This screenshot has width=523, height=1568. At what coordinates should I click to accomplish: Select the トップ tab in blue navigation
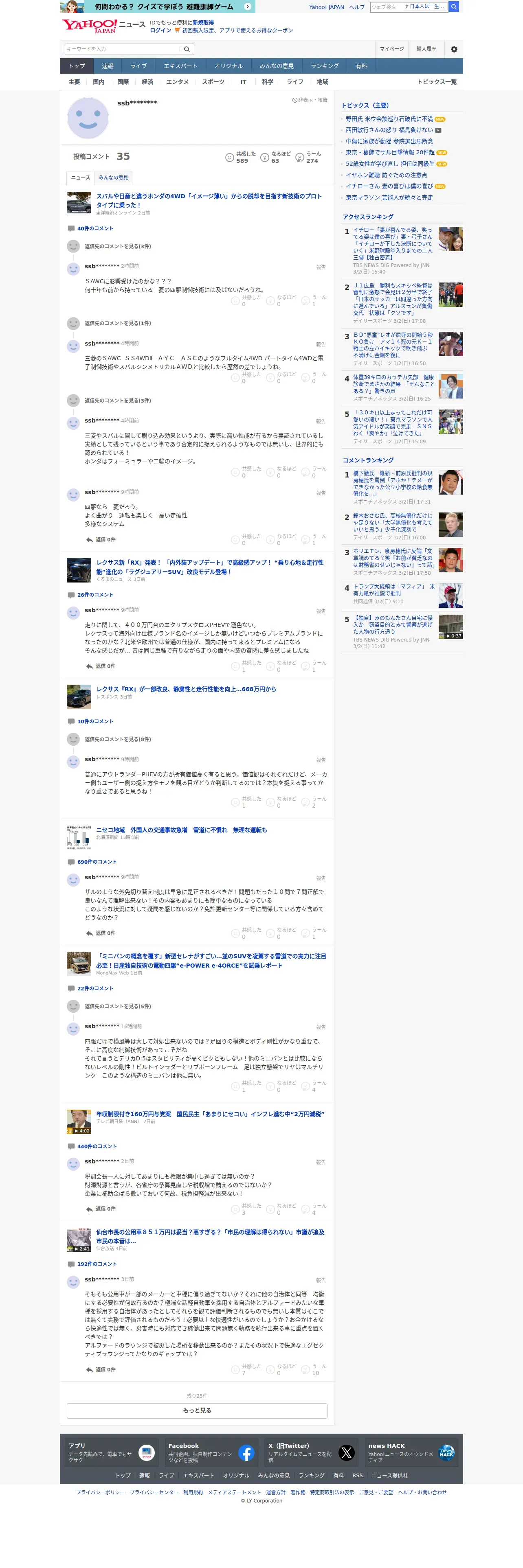[x=77, y=66]
